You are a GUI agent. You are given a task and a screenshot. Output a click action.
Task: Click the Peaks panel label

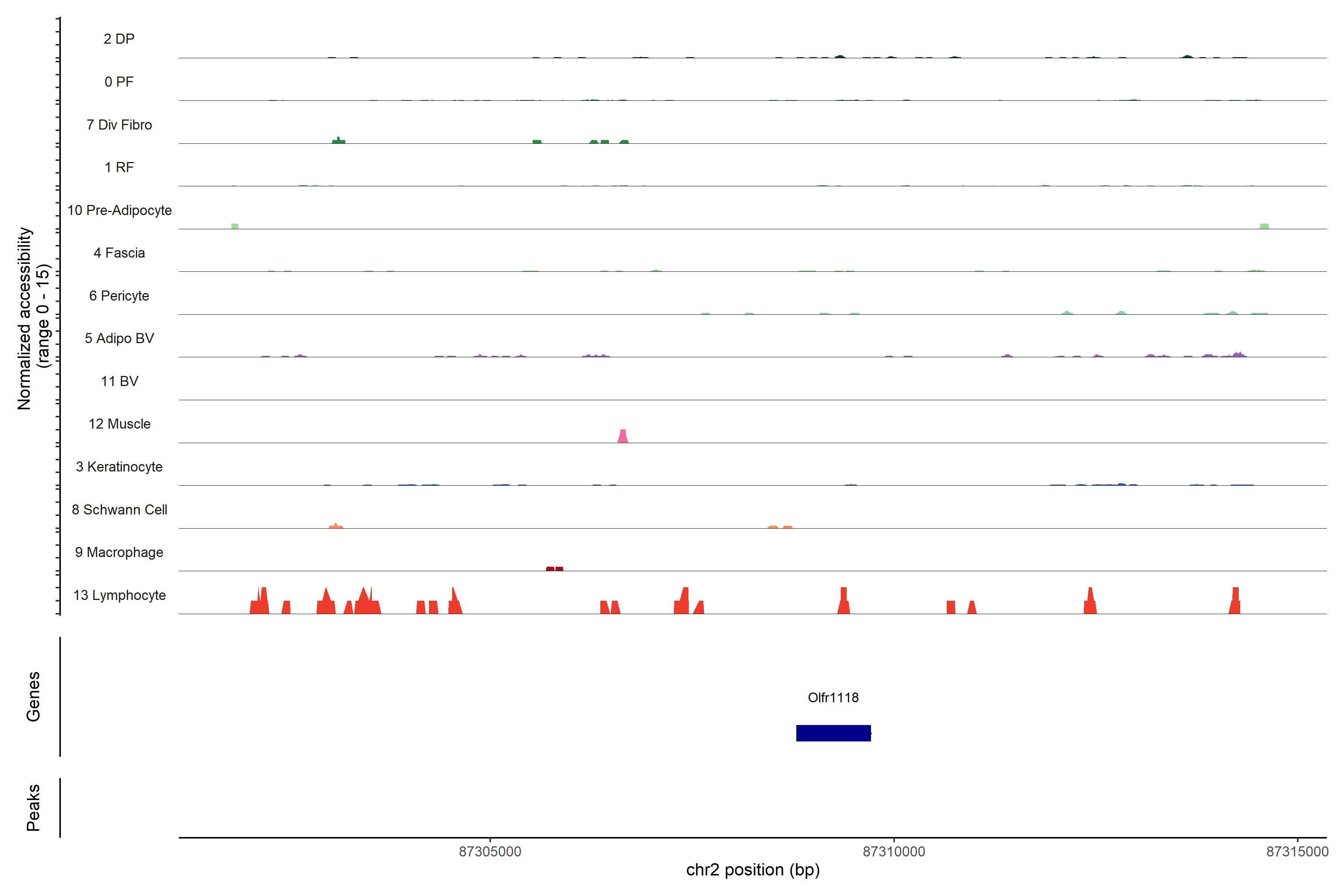pos(33,808)
